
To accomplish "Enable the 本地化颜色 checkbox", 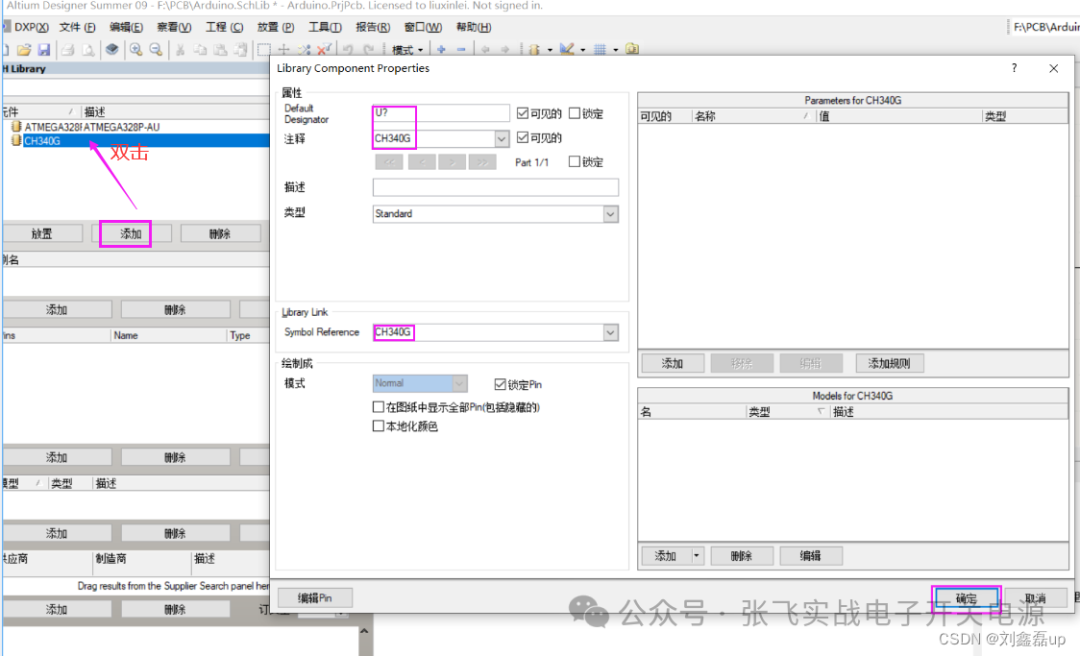I will coord(378,426).
